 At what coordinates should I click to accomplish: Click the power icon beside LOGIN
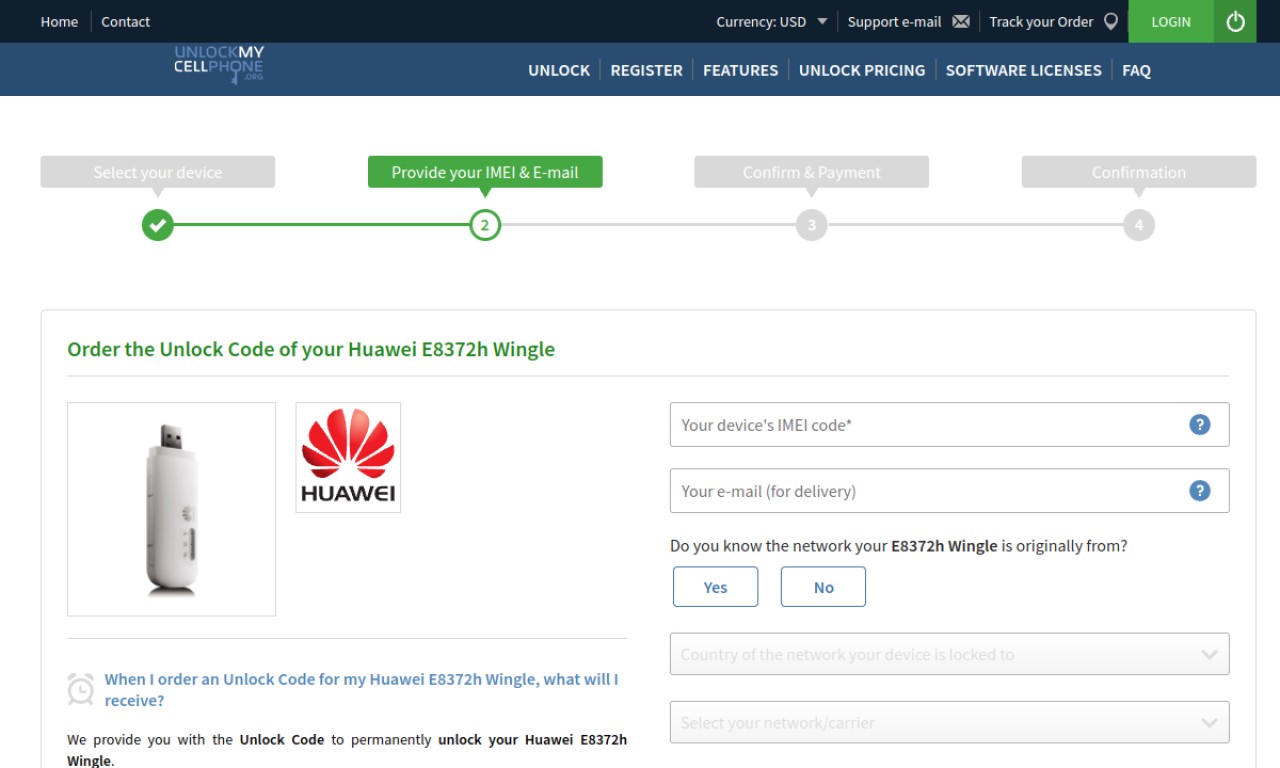1235,21
